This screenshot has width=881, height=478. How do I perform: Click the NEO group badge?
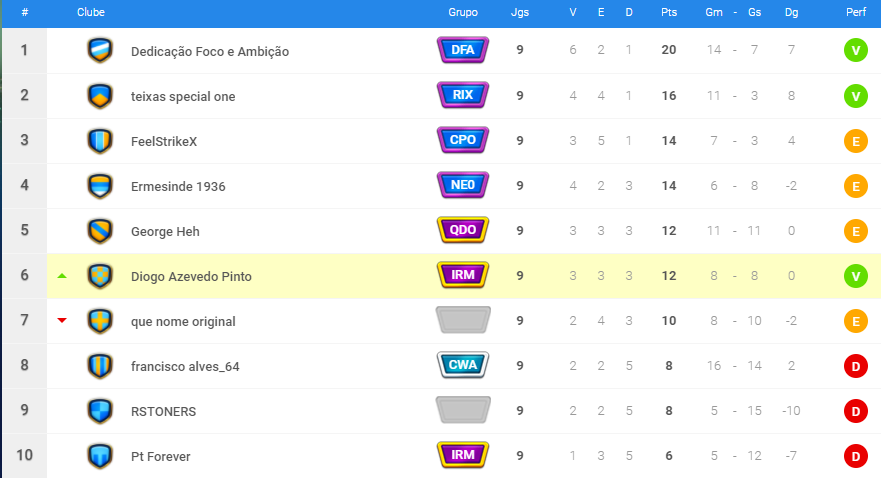click(463, 185)
